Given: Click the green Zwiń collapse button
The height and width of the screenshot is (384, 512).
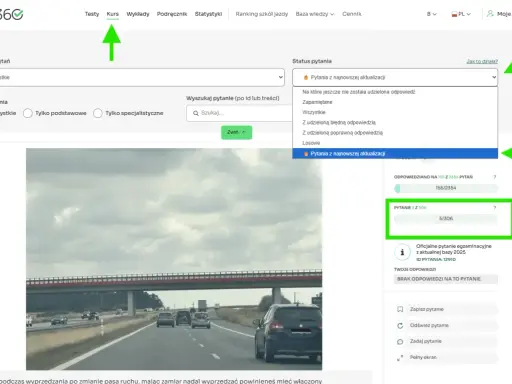Looking at the screenshot, I should 236,132.
